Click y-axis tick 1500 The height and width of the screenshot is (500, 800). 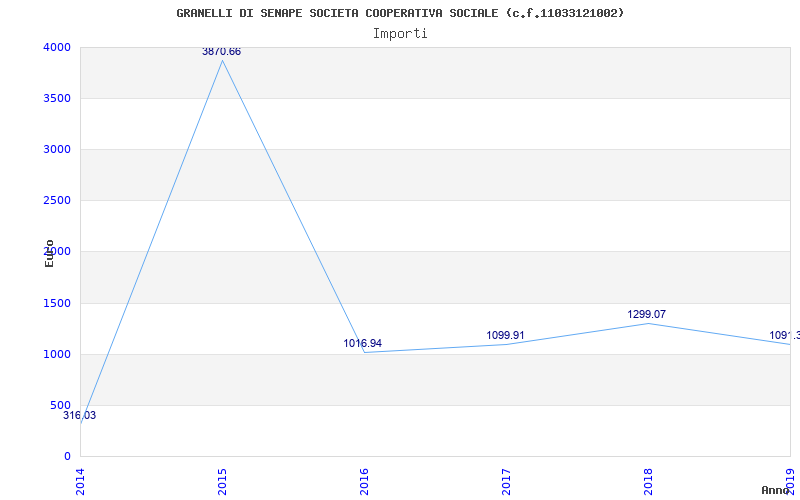tap(57, 304)
